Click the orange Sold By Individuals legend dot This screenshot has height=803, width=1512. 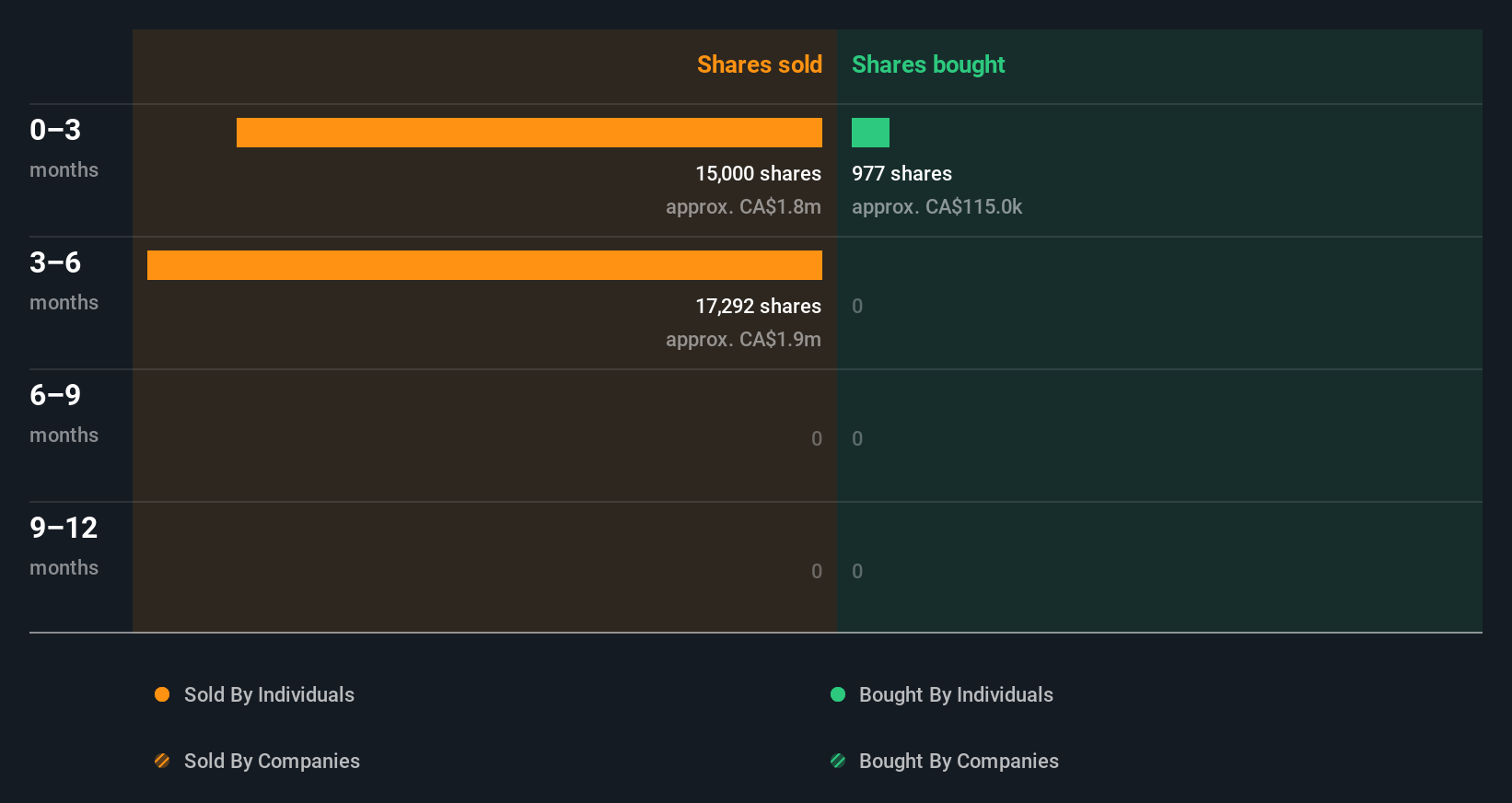coord(162,694)
